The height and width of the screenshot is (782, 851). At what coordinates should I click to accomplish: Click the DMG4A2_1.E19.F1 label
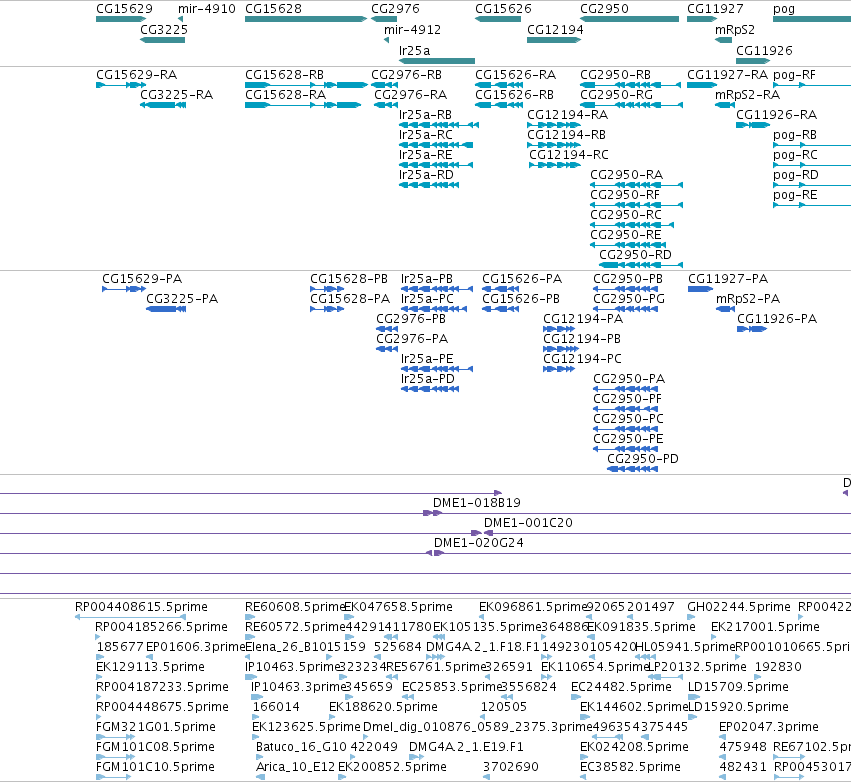[x=466, y=747]
